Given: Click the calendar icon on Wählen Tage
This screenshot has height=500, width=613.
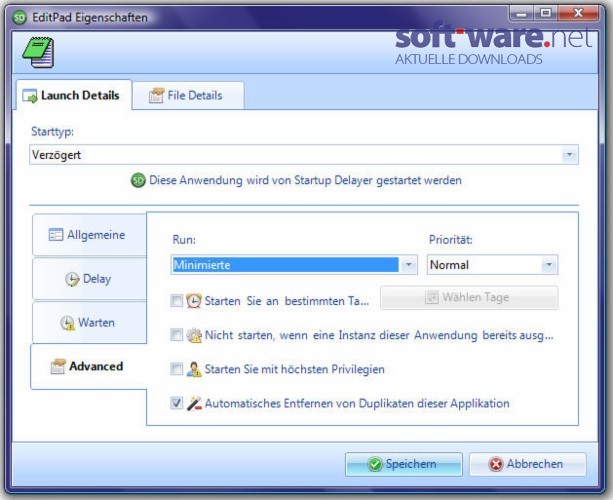Looking at the screenshot, I should point(432,297).
